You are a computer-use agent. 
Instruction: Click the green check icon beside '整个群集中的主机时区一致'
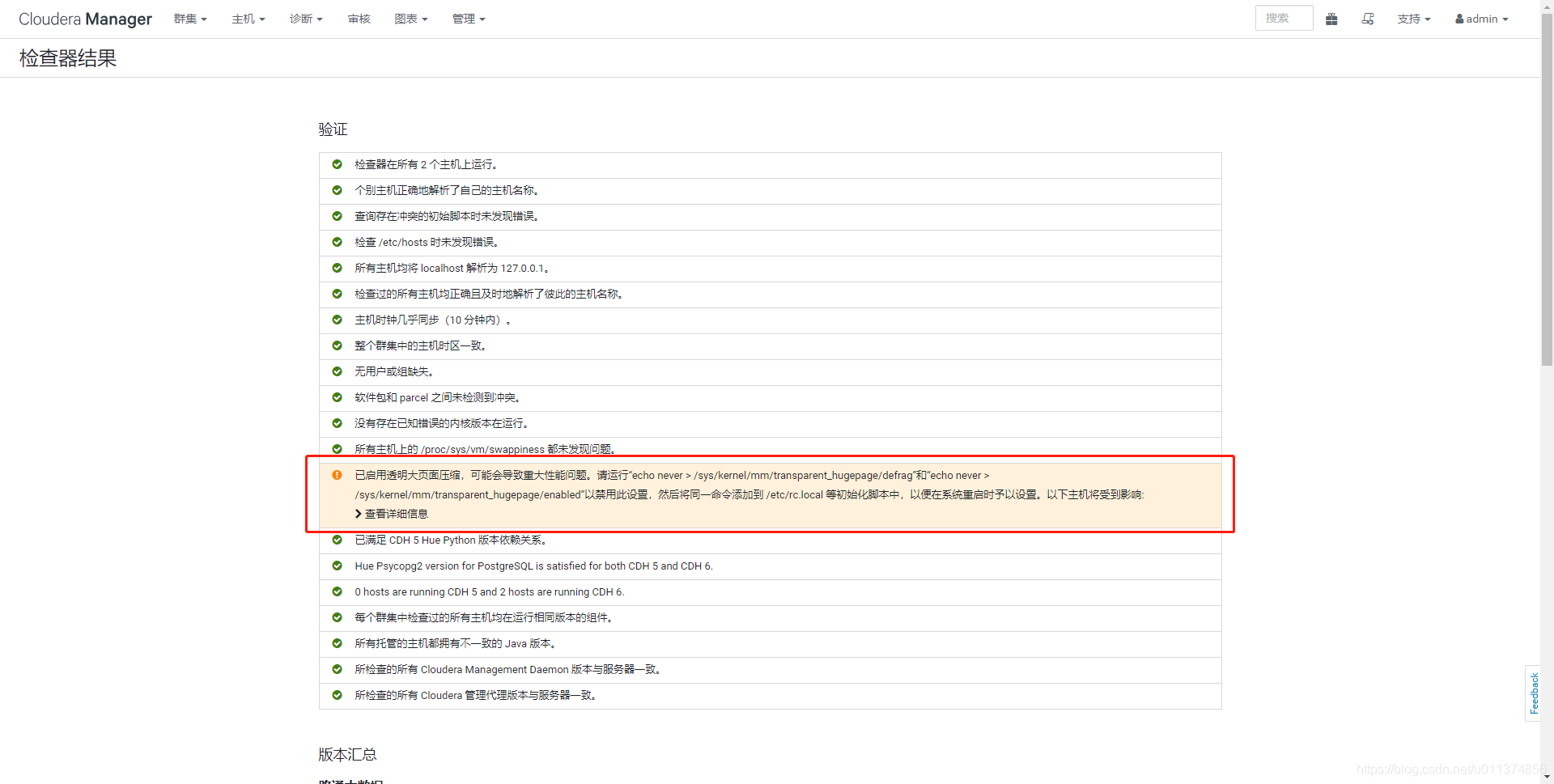(x=337, y=345)
